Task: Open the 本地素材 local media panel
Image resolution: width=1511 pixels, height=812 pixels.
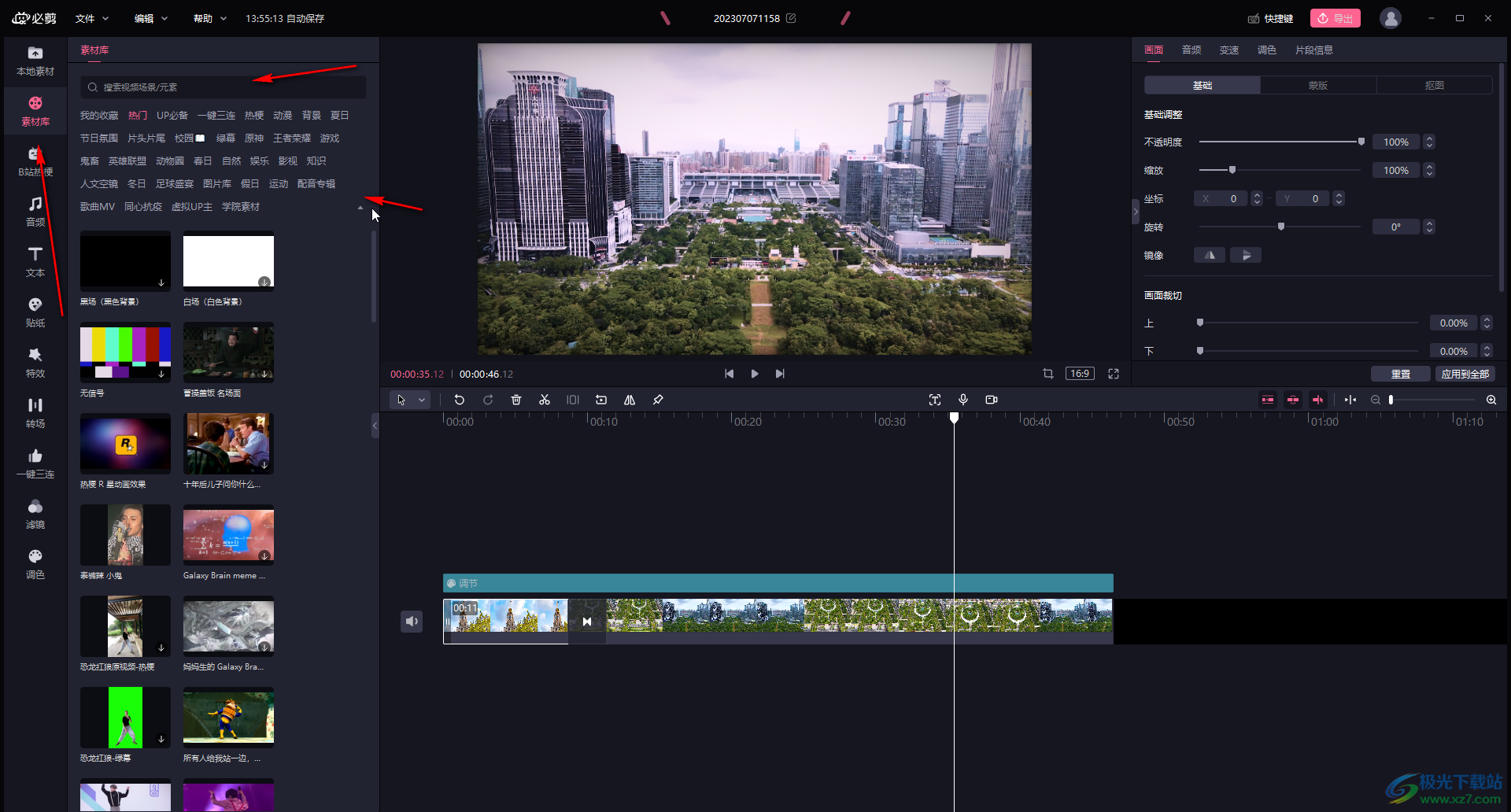Action: click(x=35, y=61)
